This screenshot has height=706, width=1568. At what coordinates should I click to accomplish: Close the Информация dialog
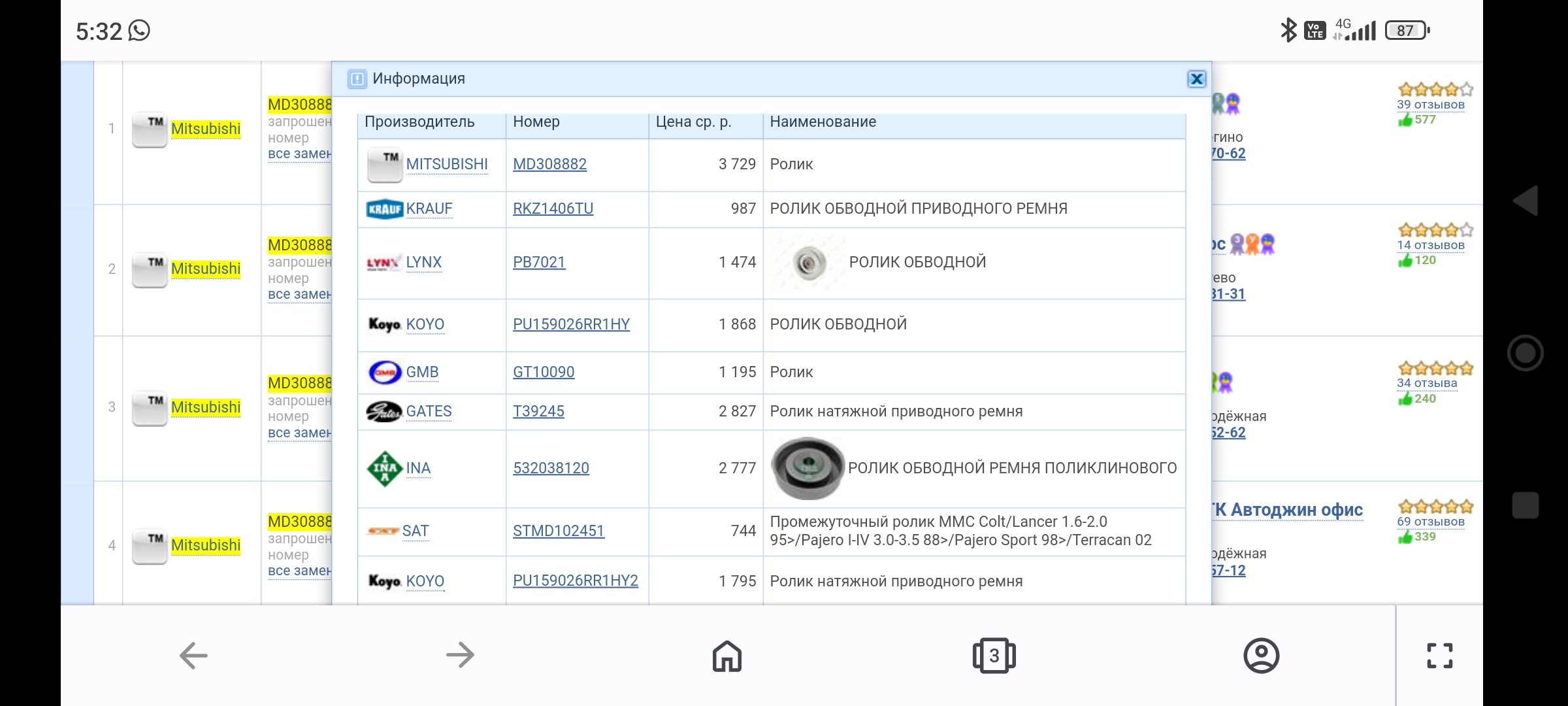1196,79
